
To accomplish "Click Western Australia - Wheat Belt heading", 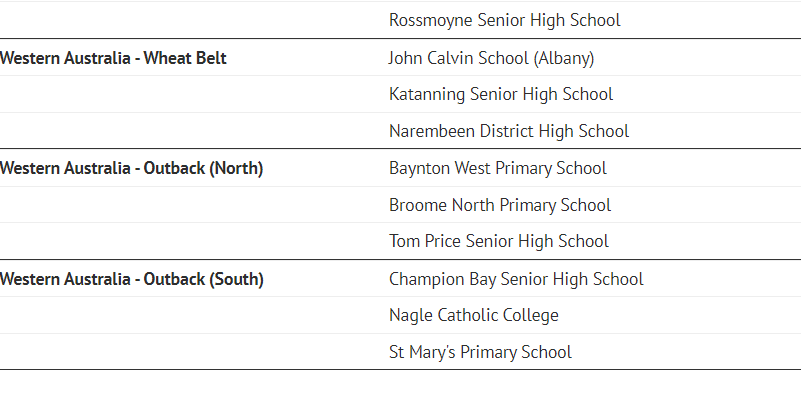I will tap(113, 58).
